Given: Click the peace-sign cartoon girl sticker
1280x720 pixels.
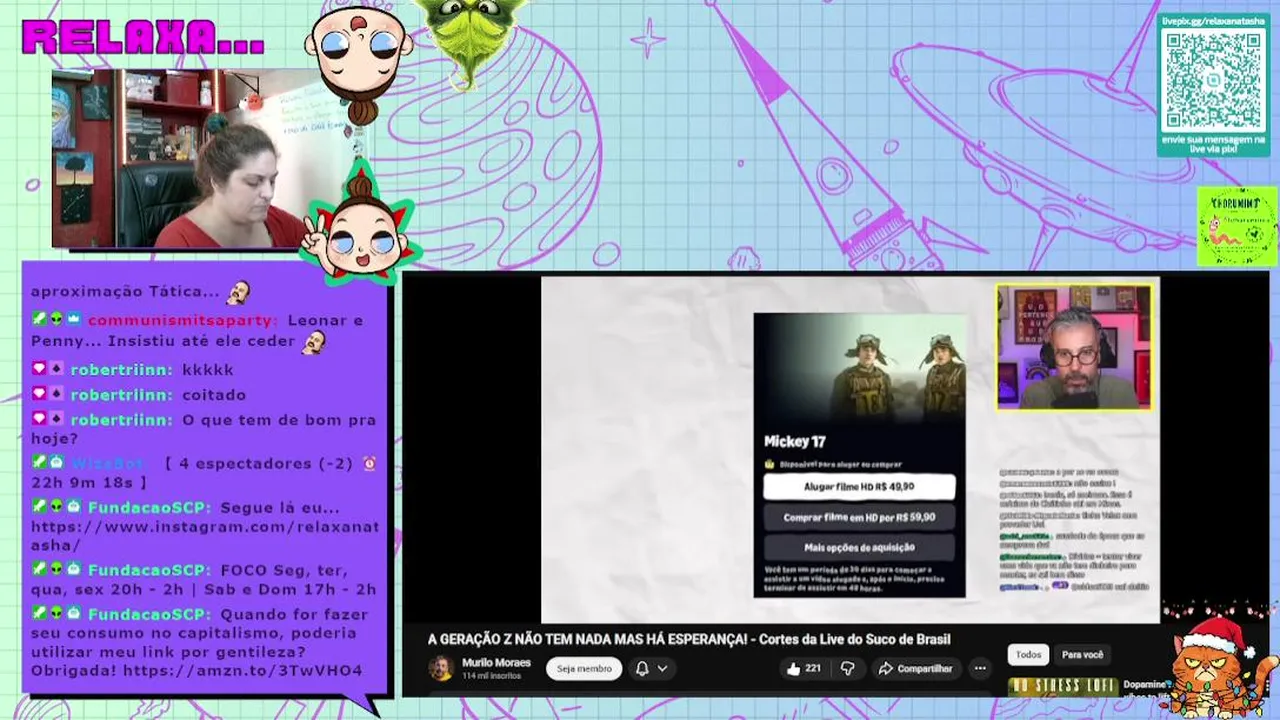Looking at the screenshot, I should (x=359, y=226).
